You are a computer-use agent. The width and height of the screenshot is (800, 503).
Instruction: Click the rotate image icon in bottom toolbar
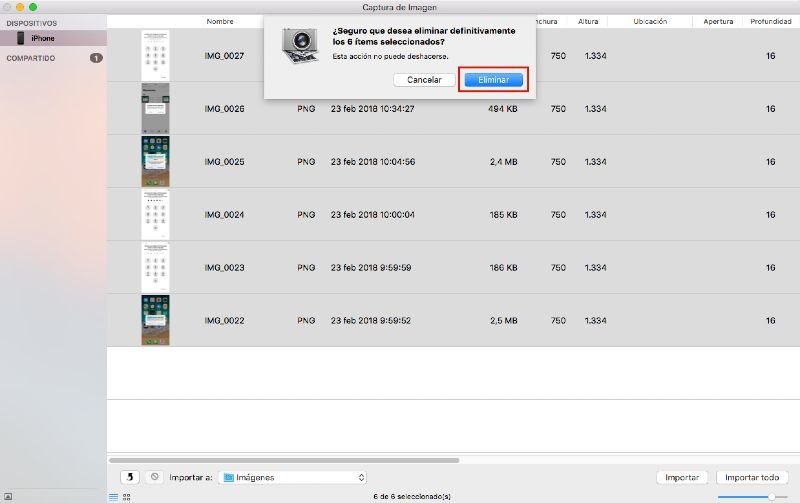click(129, 477)
